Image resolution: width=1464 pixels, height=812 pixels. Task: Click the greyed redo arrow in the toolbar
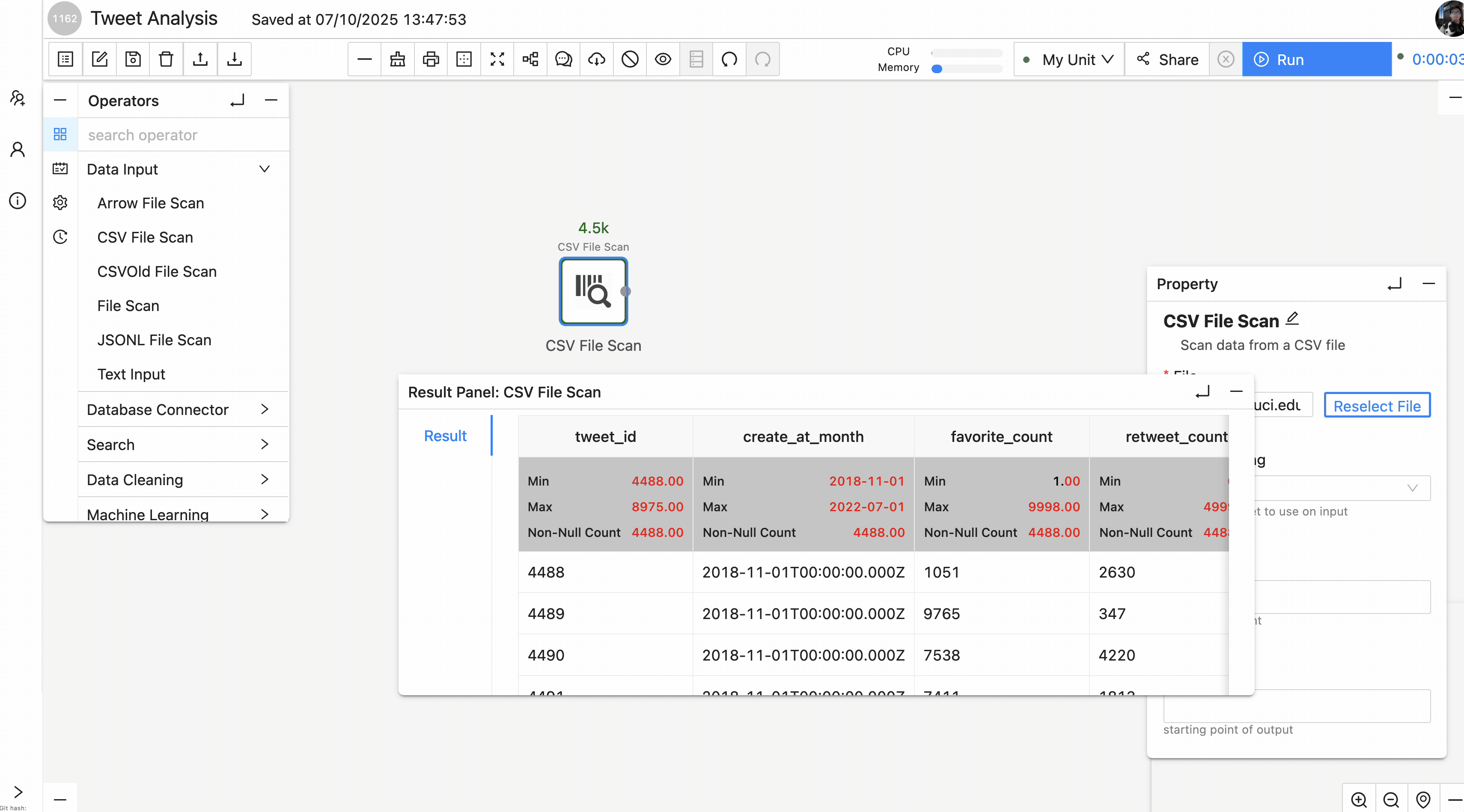[763, 59]
